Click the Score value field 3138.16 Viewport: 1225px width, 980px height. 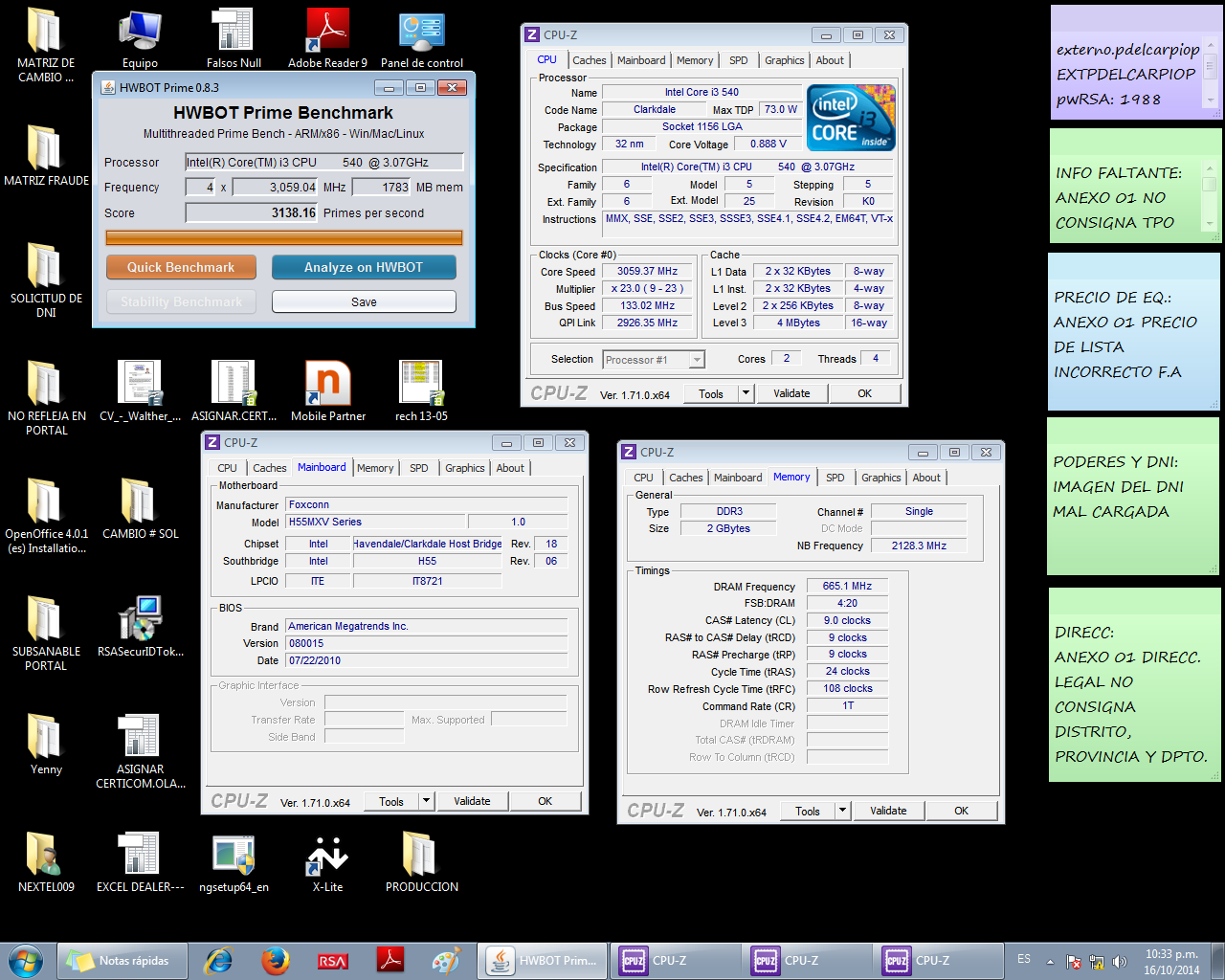252,213
